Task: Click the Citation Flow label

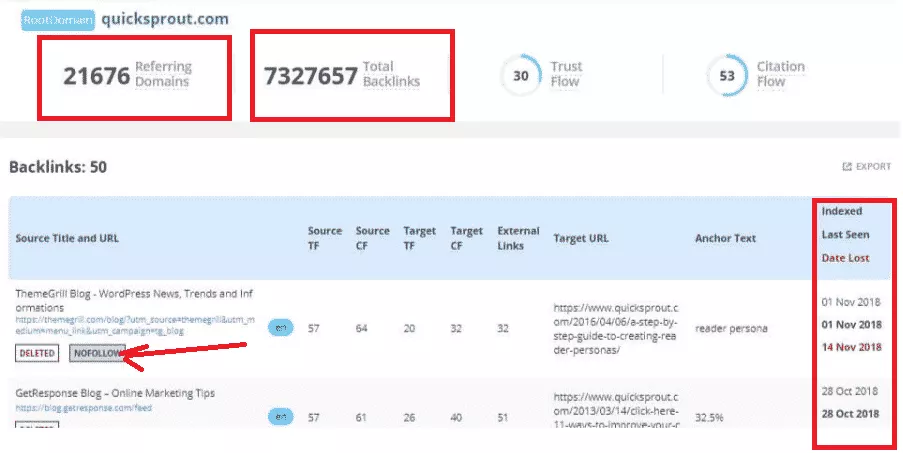Action: point(780,74)
